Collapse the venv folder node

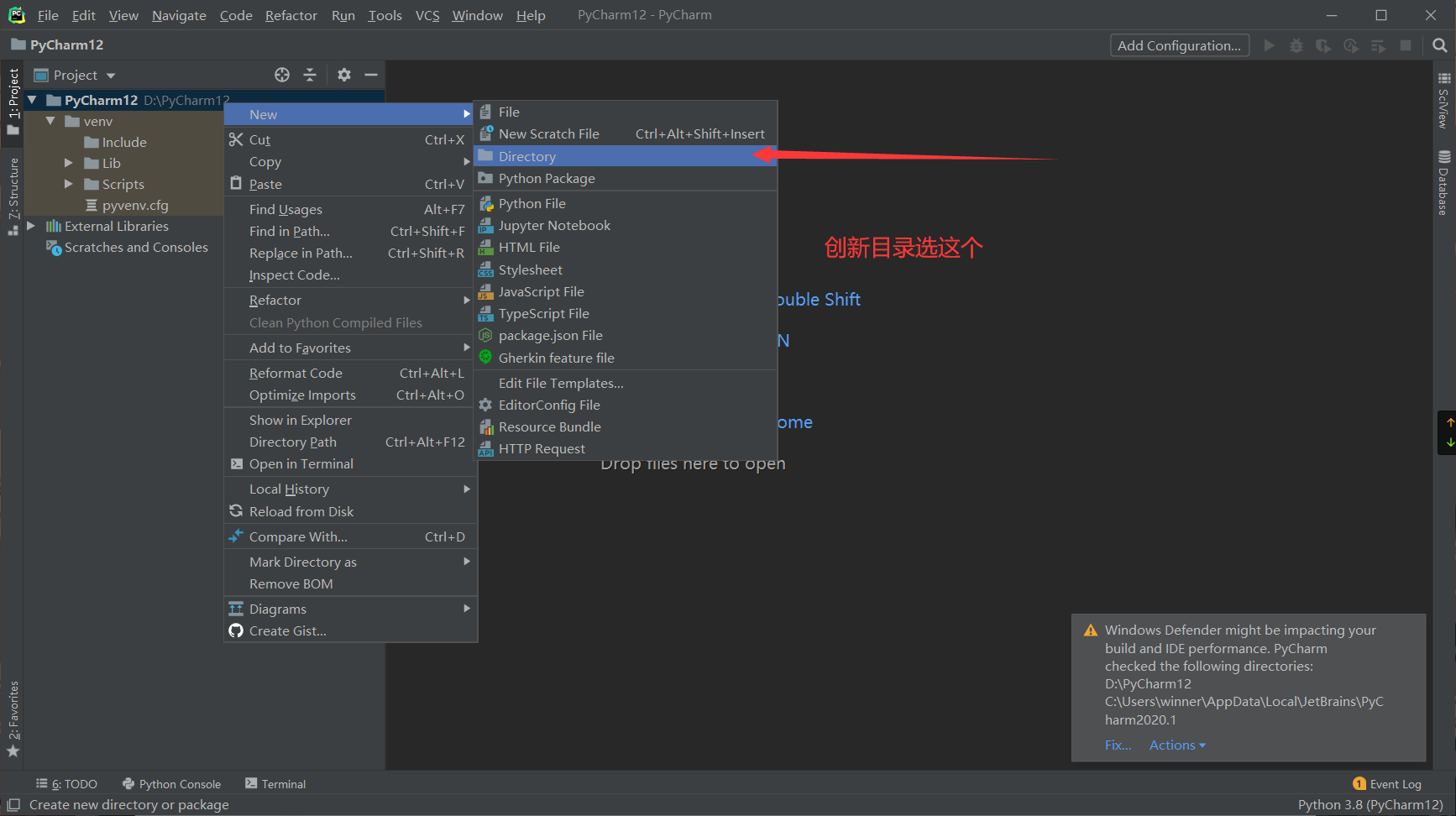(50, 121)
